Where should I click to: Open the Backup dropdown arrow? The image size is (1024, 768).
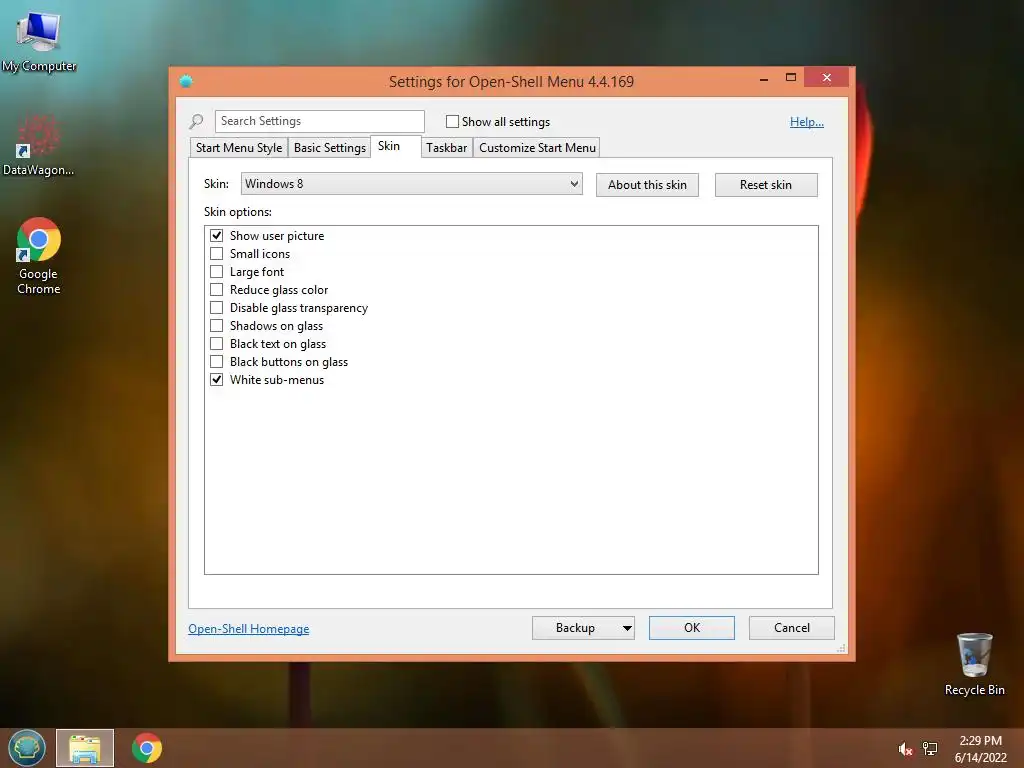tap(626, 628)
